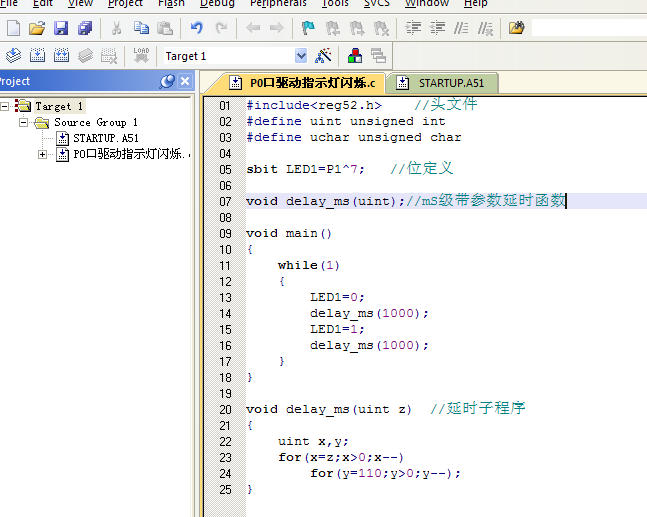Open Target Options with the magic wand icon

(x=323, y=56)
